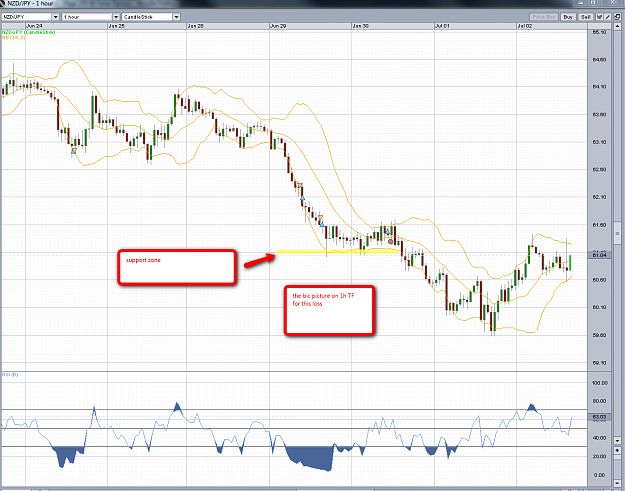
Task: Click the Jun 29 date header
Action: point(278,26)
